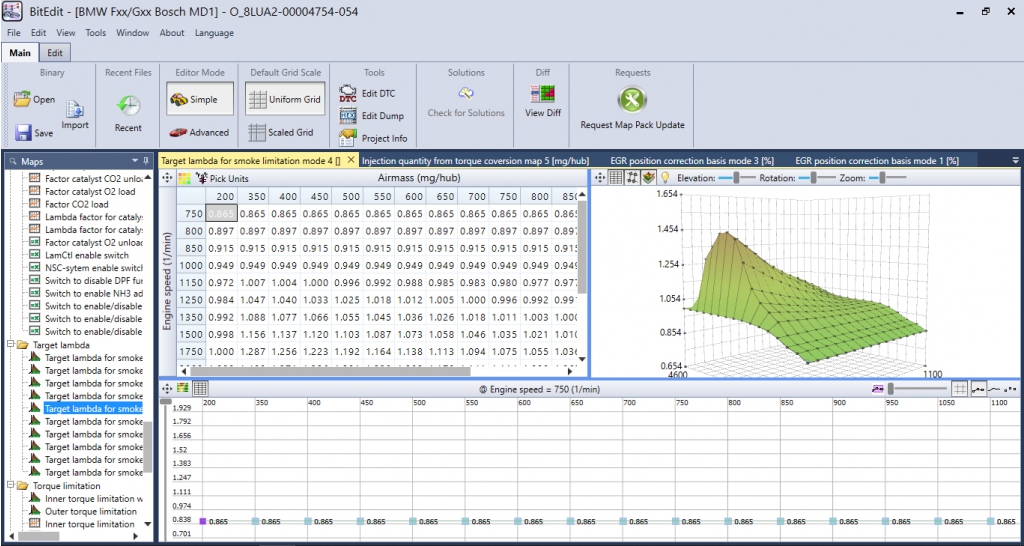Collapse the Torque limitation folder
The width and height of the screenshot is (1024, 546).
click(10, 486)
